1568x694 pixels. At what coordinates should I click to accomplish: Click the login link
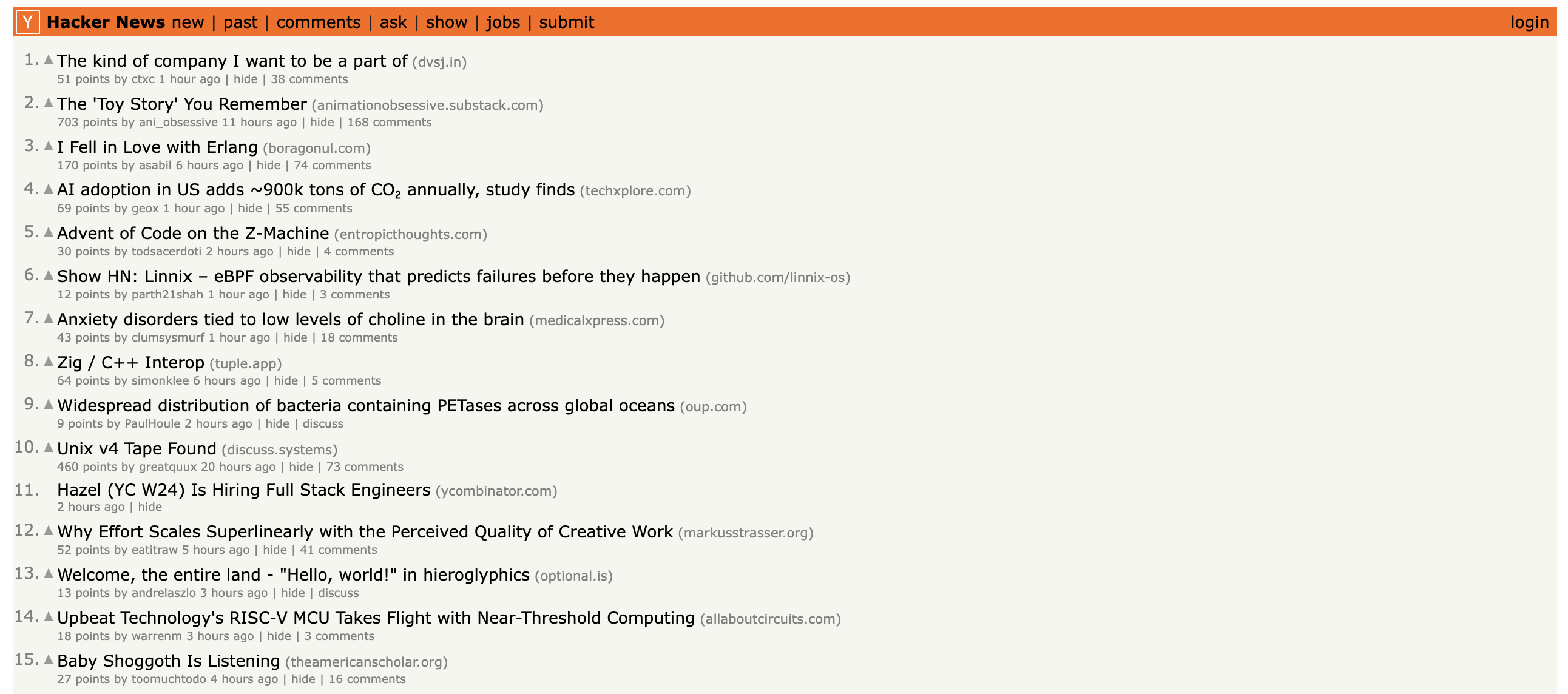click(1529, 22)
